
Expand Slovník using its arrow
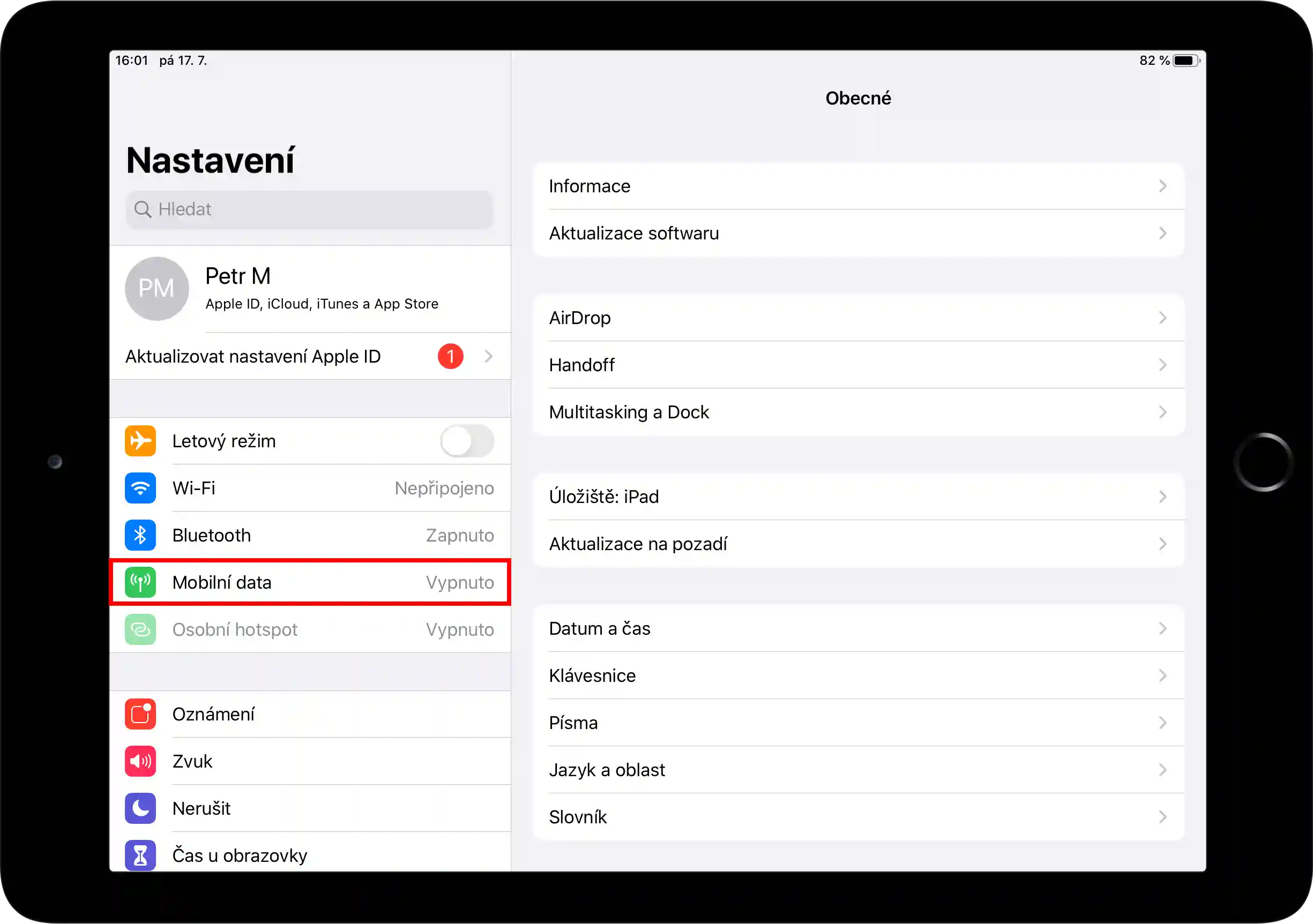click(x=1162, y=816)
